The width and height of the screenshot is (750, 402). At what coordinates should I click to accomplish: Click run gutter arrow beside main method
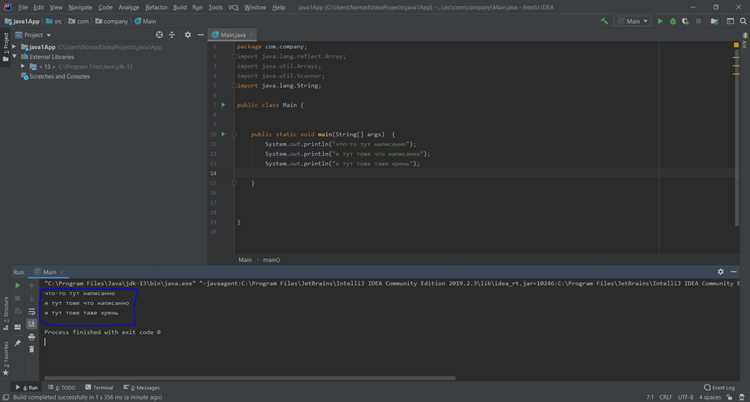(223, 134)
